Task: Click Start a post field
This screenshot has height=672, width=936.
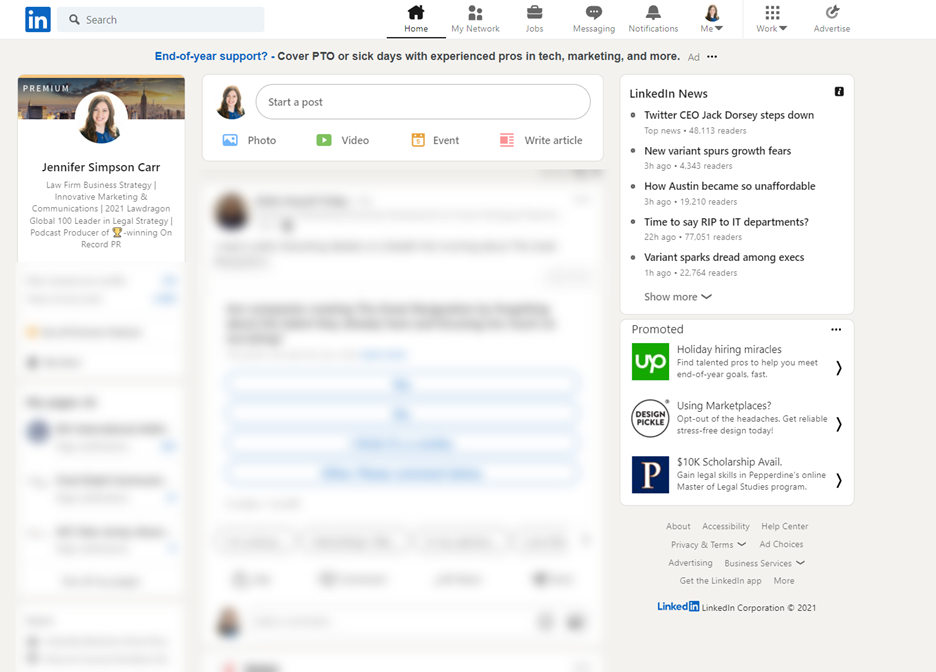Action: [x=423, y=102]
